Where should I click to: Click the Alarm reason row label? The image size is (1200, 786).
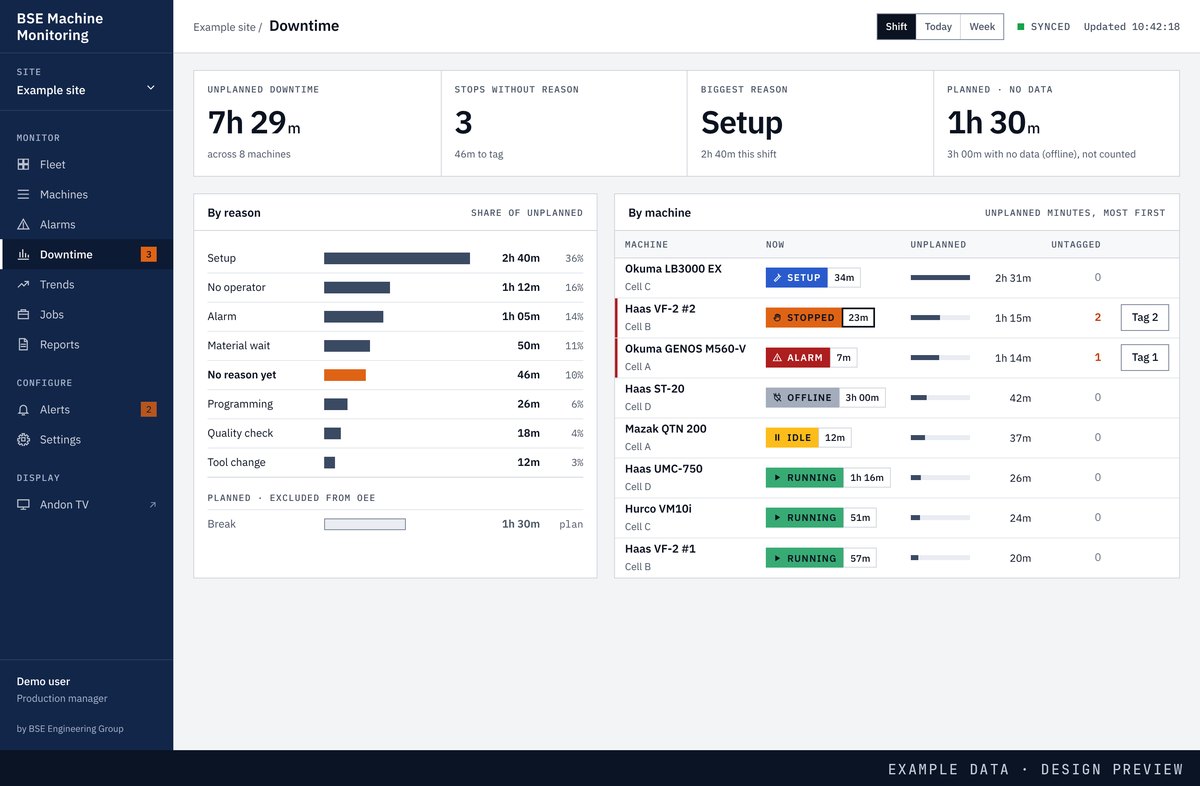tap(222, 316)
